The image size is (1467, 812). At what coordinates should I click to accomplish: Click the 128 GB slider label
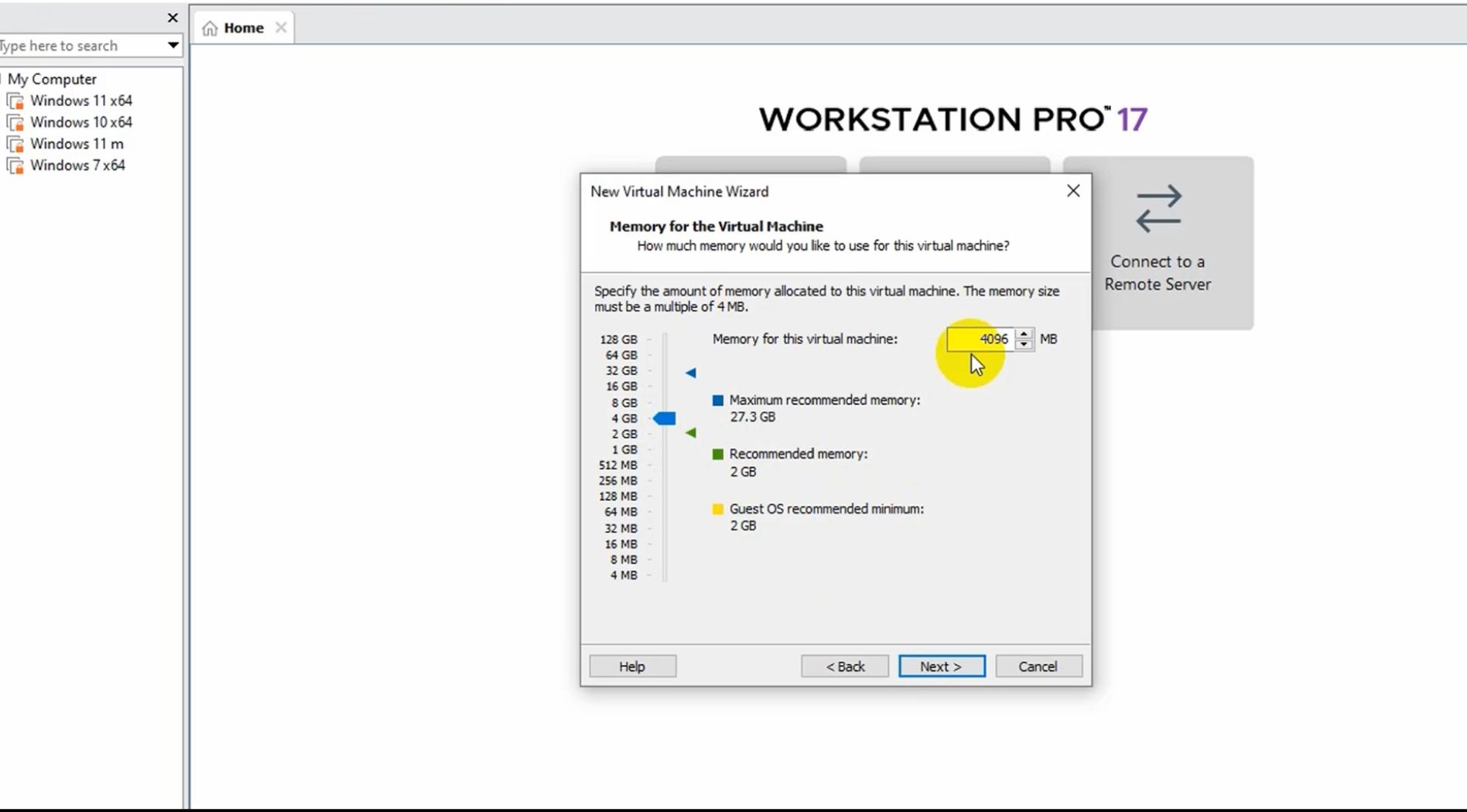[x=618, y=339]
